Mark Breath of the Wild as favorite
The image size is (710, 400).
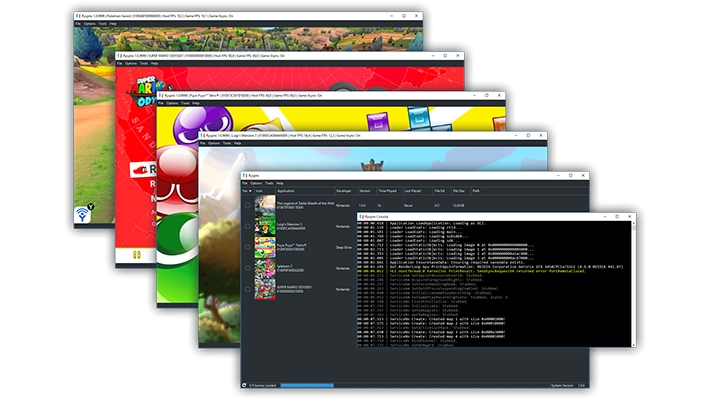coord(247,205)
